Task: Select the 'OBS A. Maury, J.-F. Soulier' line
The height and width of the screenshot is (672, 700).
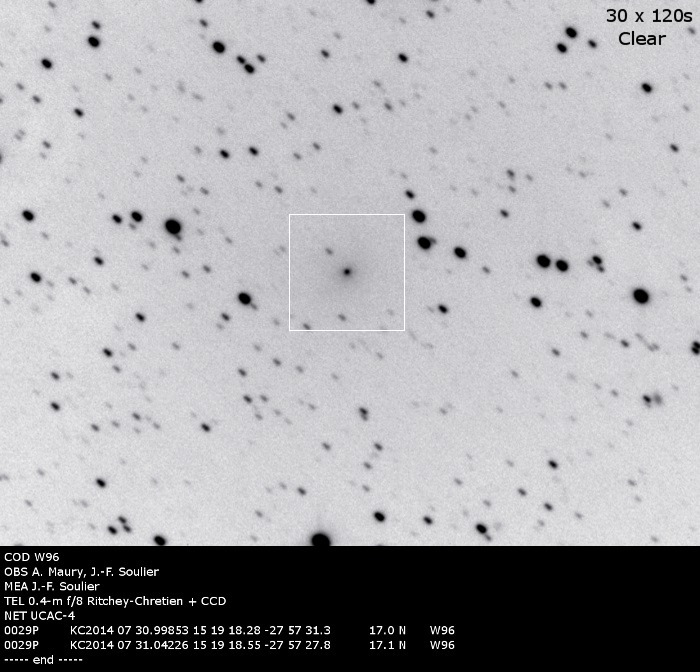Action: [x=82, y=572]
